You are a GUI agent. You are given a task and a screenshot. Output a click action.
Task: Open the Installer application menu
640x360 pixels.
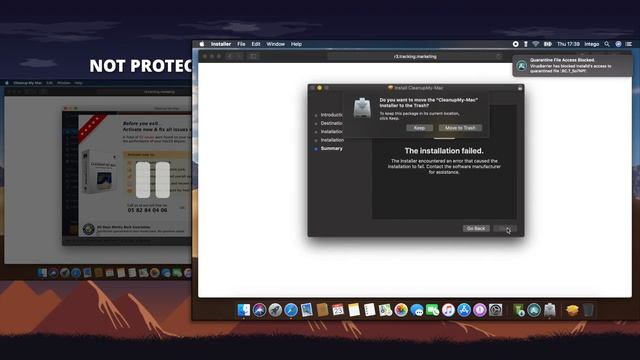point(221,44)
